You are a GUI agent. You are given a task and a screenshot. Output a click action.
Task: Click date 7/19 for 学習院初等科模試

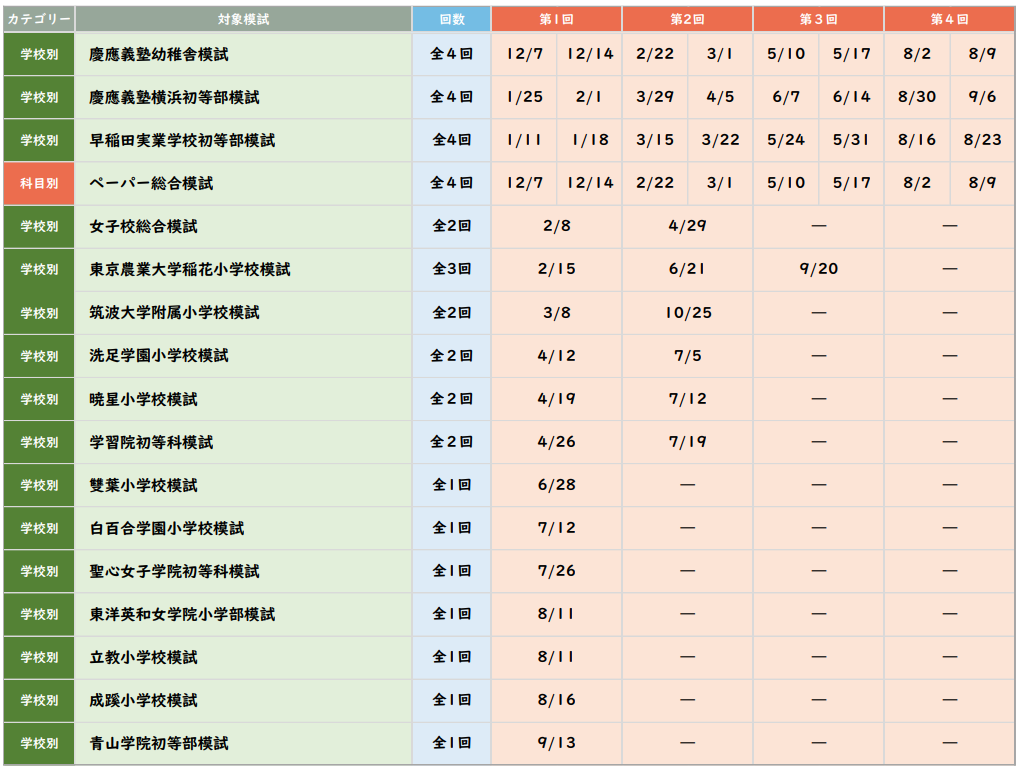[x=688, y=442]
